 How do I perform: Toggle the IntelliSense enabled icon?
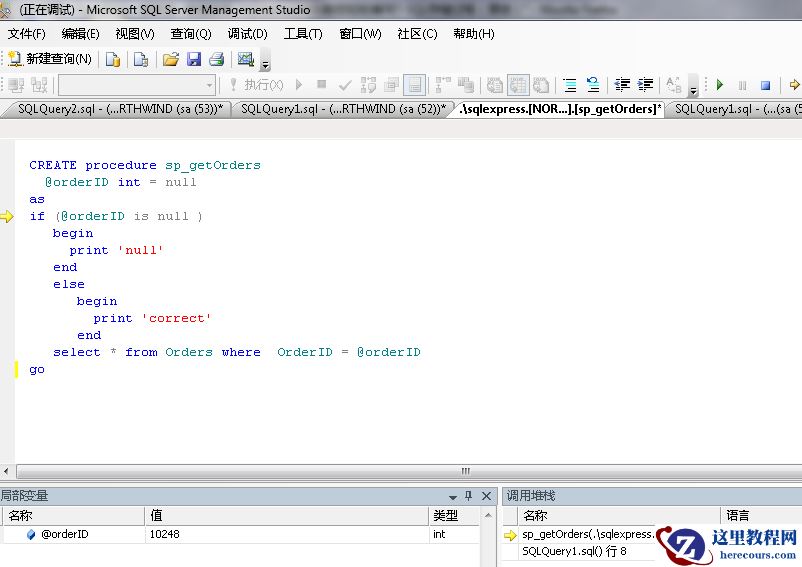pyautogui.click(x=415, y=85)
